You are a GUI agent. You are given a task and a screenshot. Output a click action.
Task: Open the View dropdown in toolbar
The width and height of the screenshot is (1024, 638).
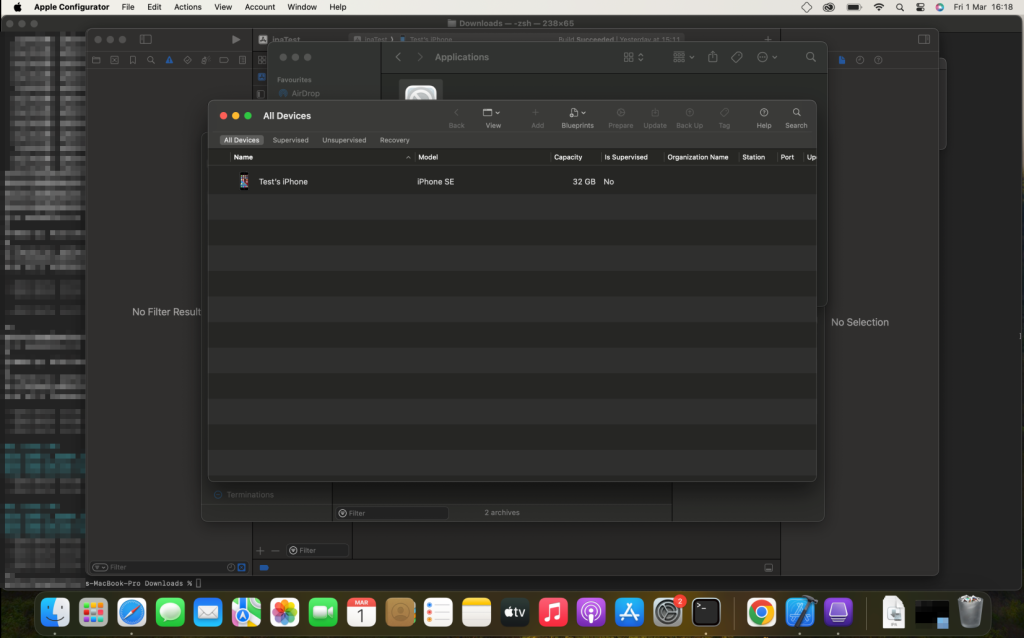492,113
